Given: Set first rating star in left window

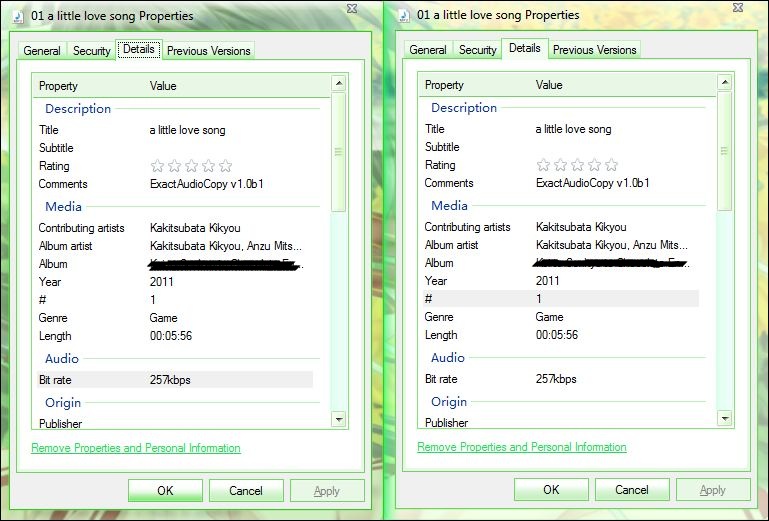Looking at the screenshot, I should 157,166.
